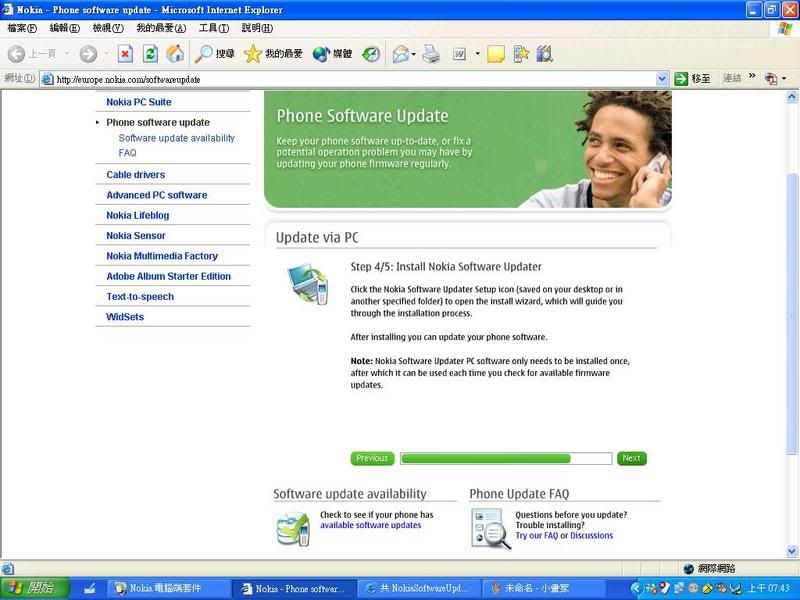Visit the Nokia Lifeblog sidebar link
This screenshot has height=600, width=800.
point(138,215)
